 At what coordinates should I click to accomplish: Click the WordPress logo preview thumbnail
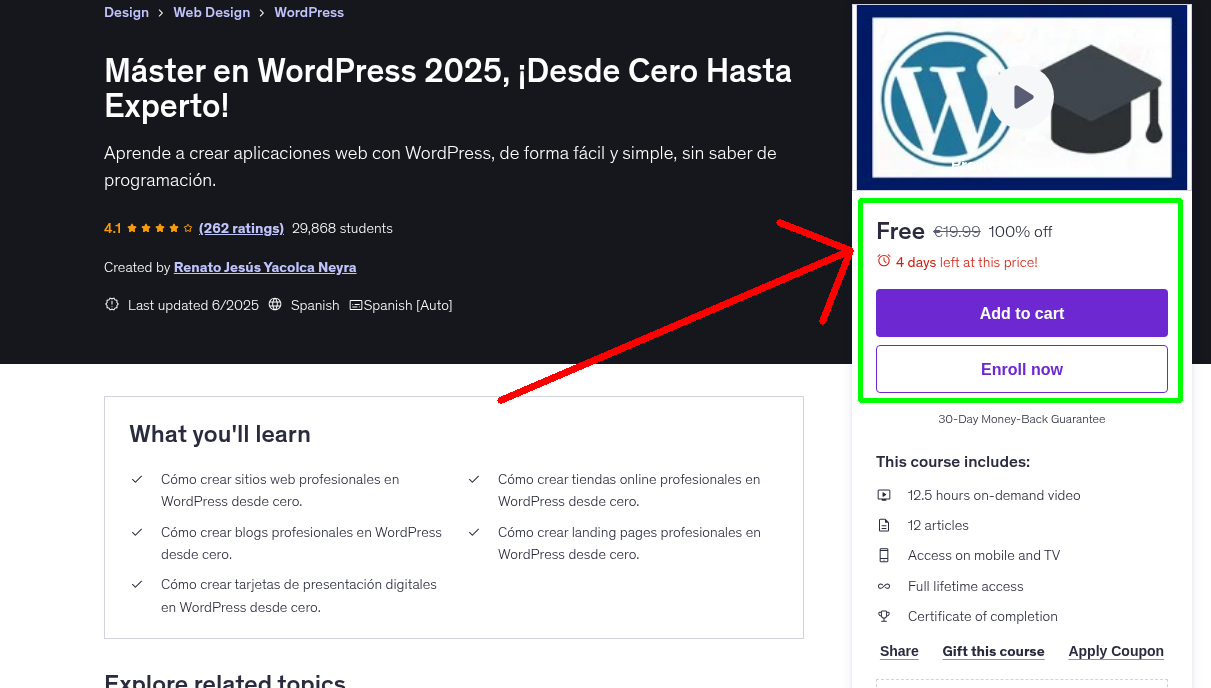pos(1022,97)
